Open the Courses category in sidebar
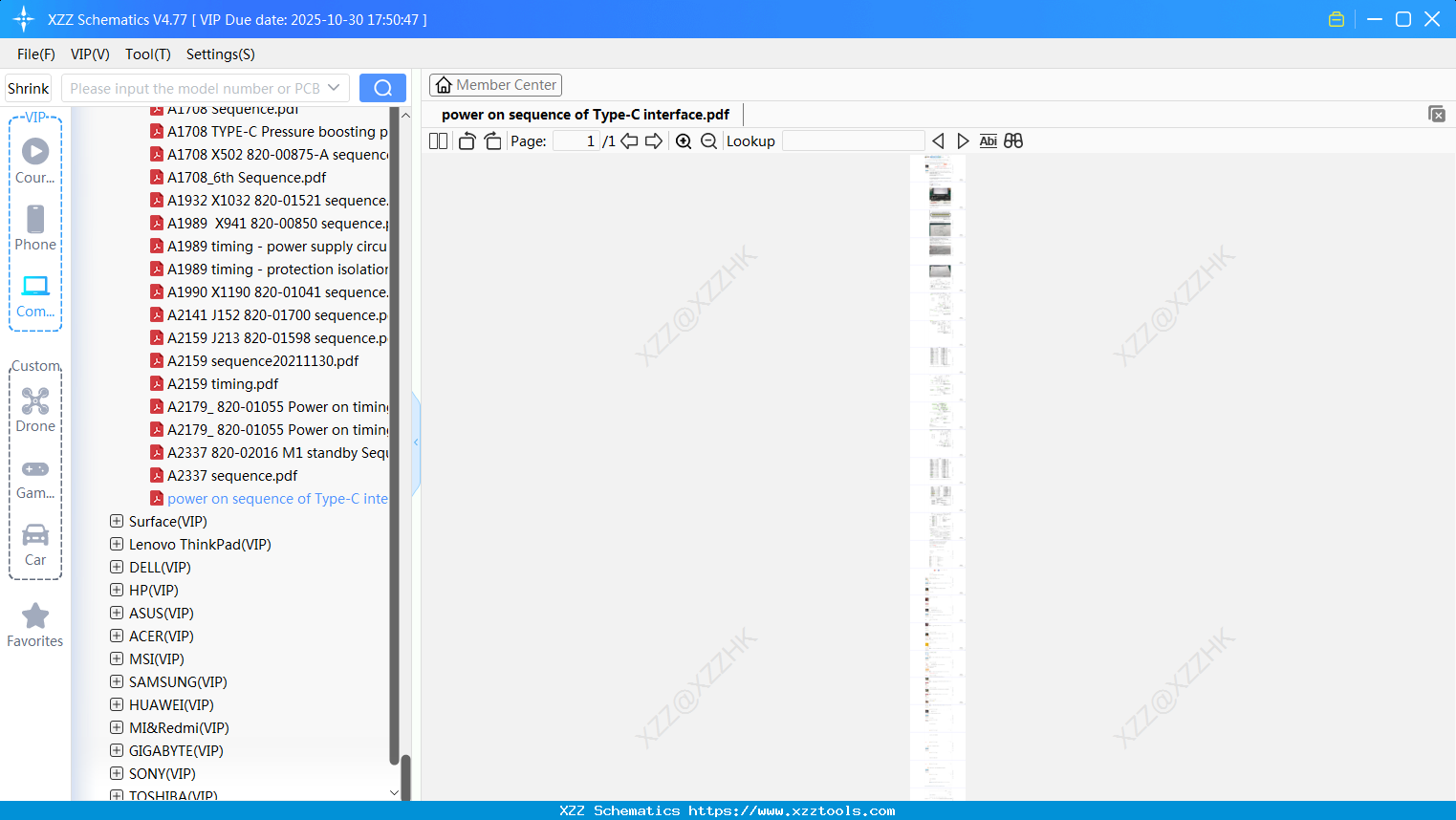 pos(35,161)
